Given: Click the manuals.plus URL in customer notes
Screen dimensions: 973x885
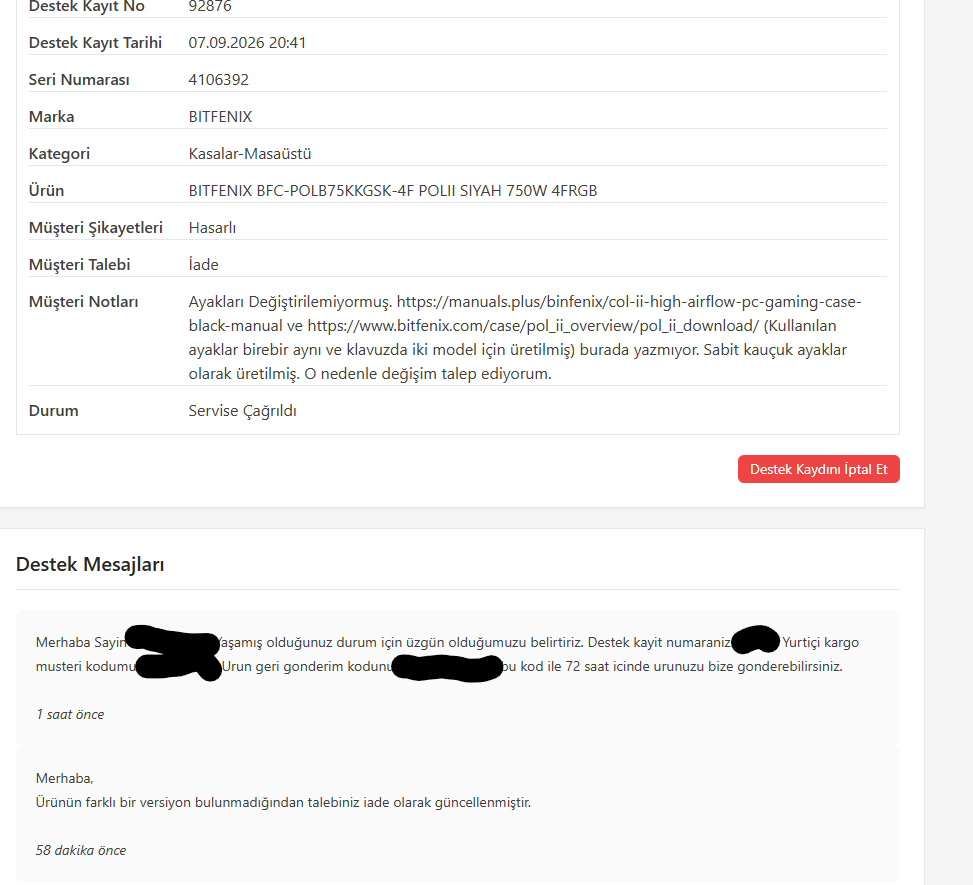Looking at the screenshot, I should click(x=525, y=313).
